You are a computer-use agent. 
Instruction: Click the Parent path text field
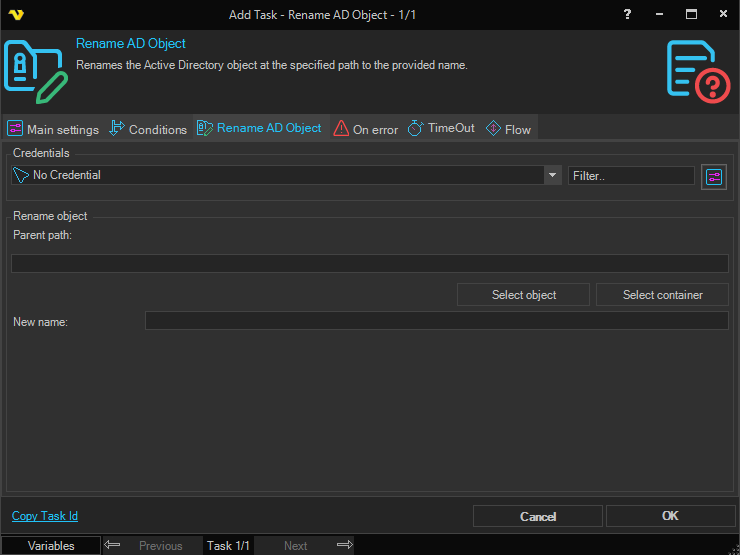369,263
